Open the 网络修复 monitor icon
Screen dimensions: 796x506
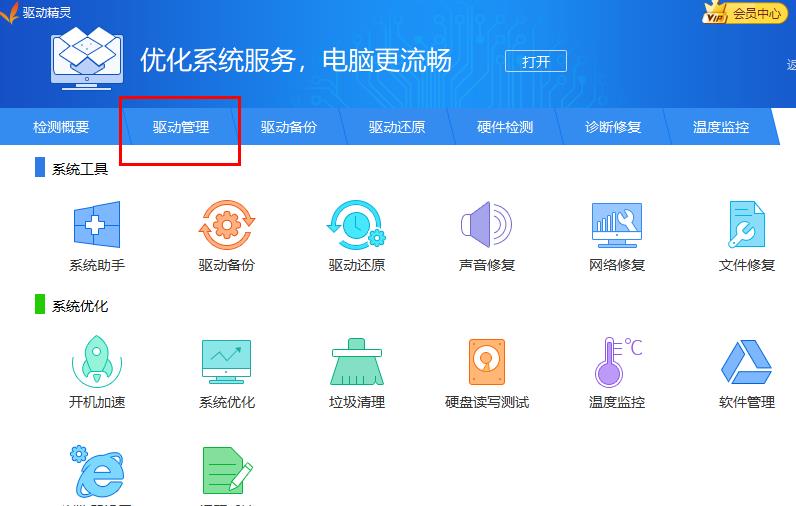(x=617, y=225)
